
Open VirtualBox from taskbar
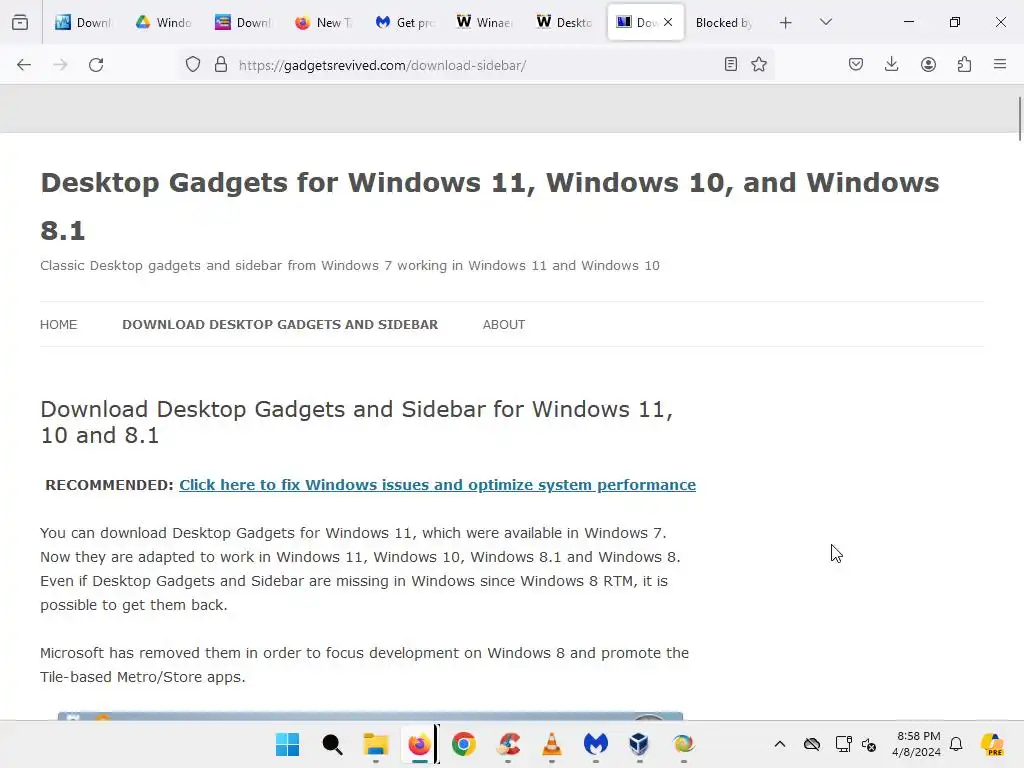[639, 744]
